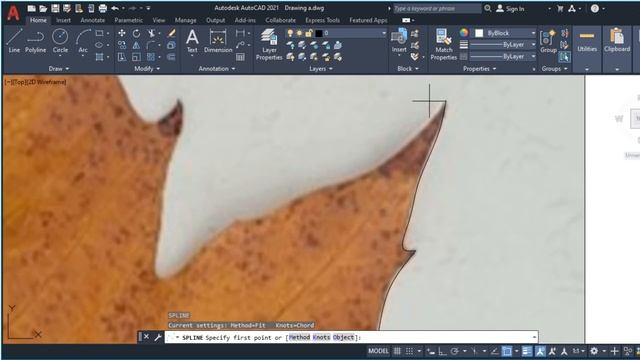This screenshot has width=640, height=360.
Task: Click the keyword search input field
Action: pos(437,8)
